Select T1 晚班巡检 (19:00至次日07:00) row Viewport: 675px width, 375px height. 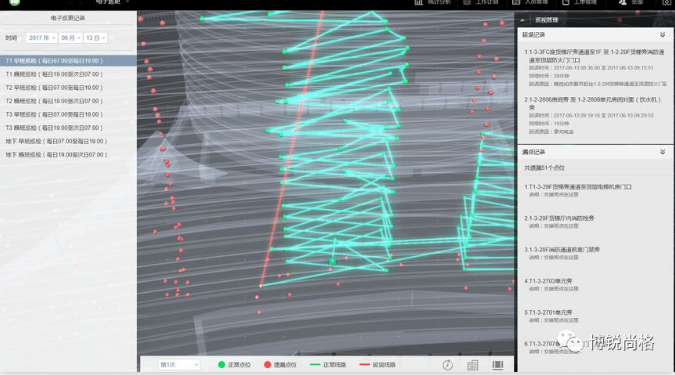pyautogui.click(x=68, y=74)
